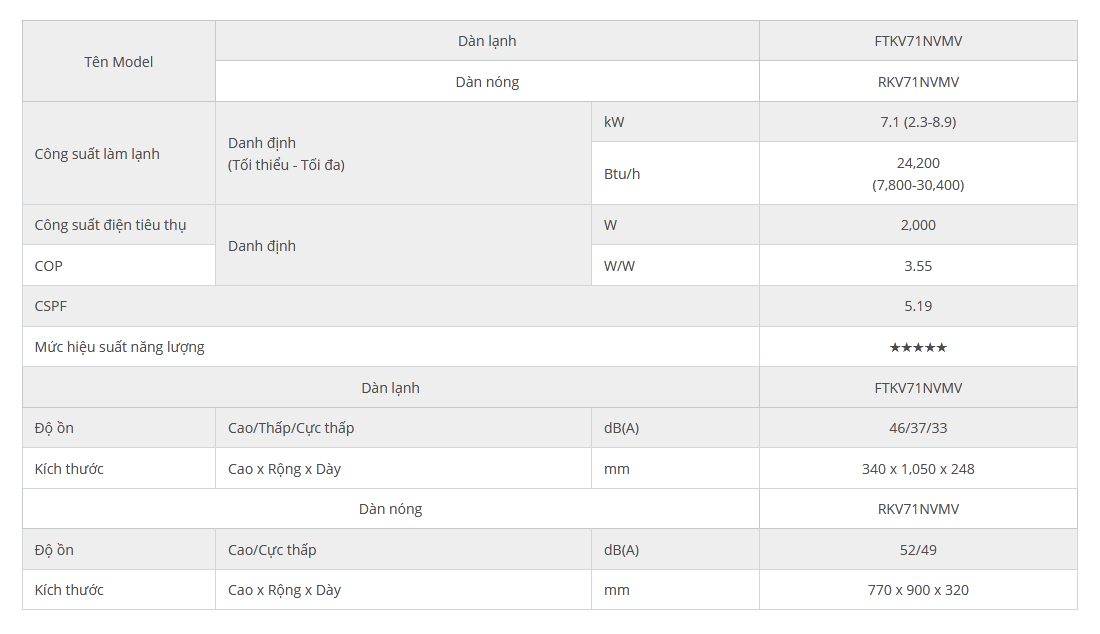Screen dimensions: 1100x634
Task: Click the RKV71NVMV value beside top 'Dàn nóng'
Action: [918, 82]
